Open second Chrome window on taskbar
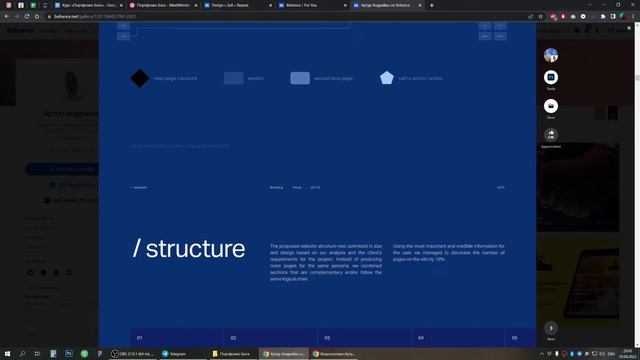 coord(334,354)
